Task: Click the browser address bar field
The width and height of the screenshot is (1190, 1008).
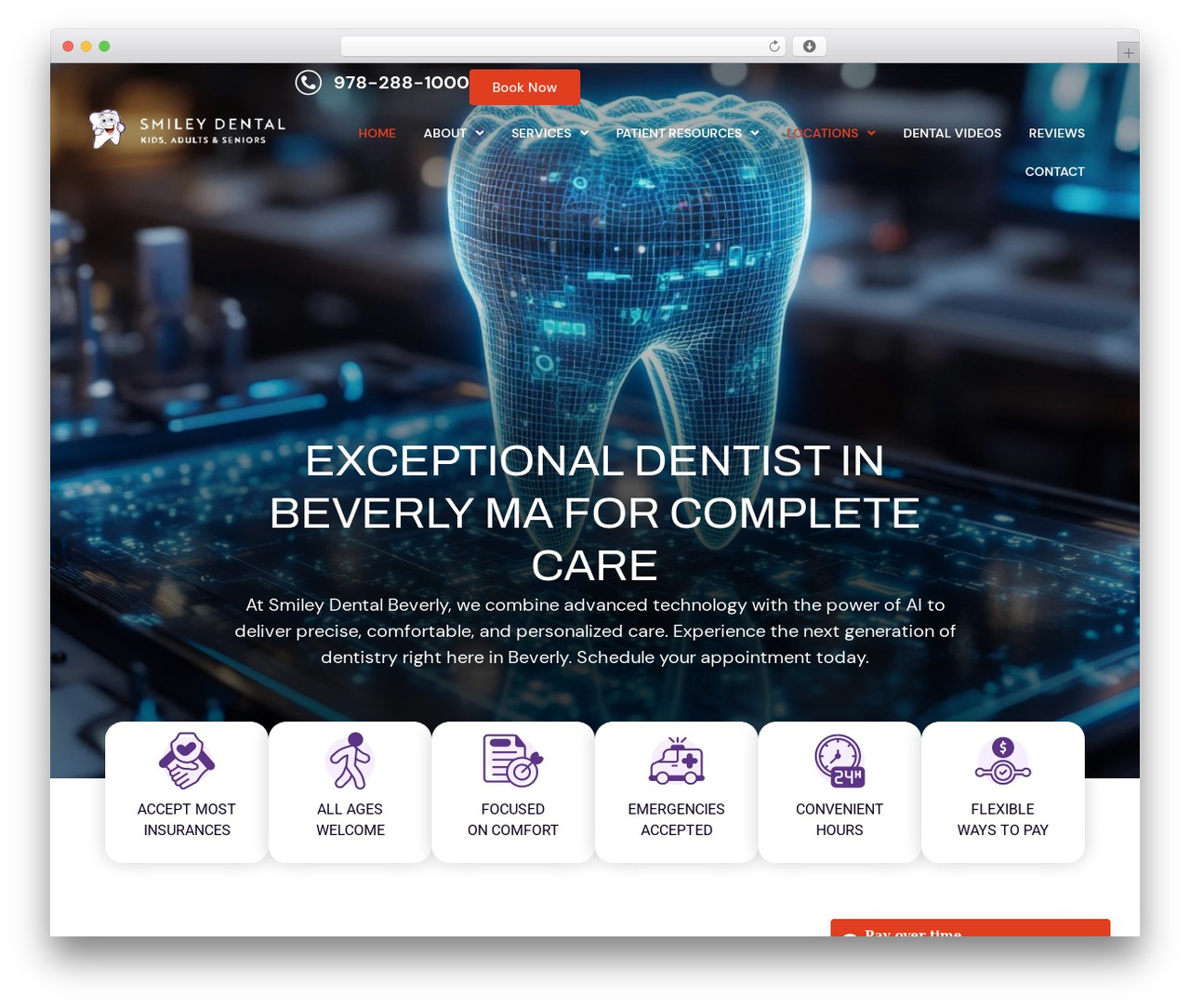Action: click(x=563, y=46)
